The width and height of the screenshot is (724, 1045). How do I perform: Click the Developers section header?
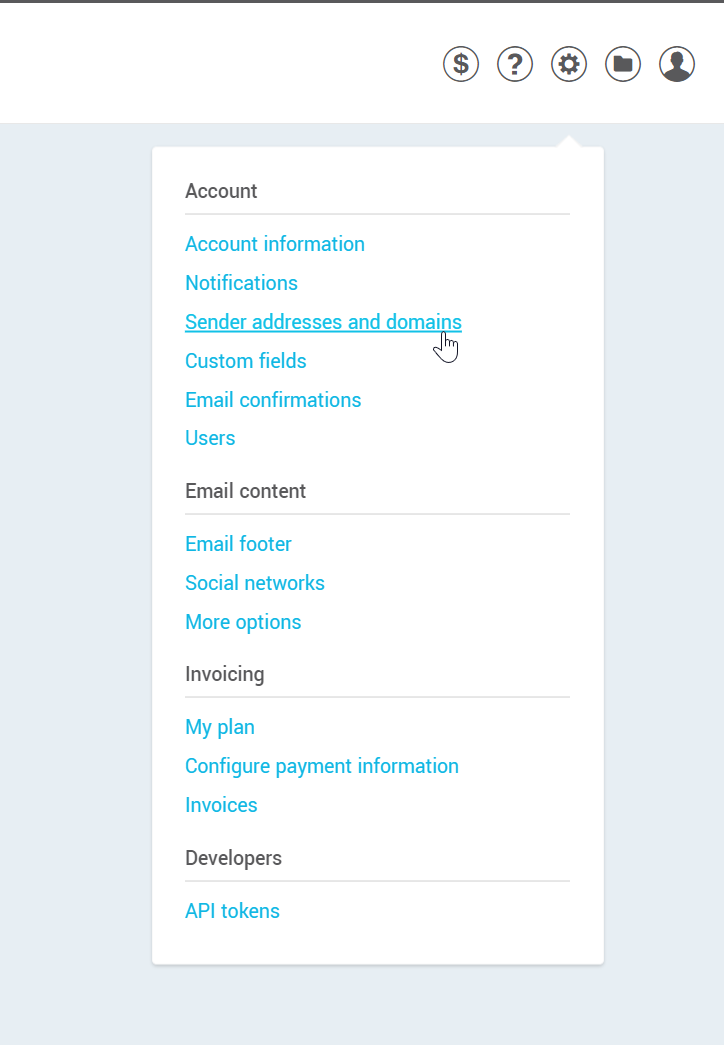pos(233,858)
